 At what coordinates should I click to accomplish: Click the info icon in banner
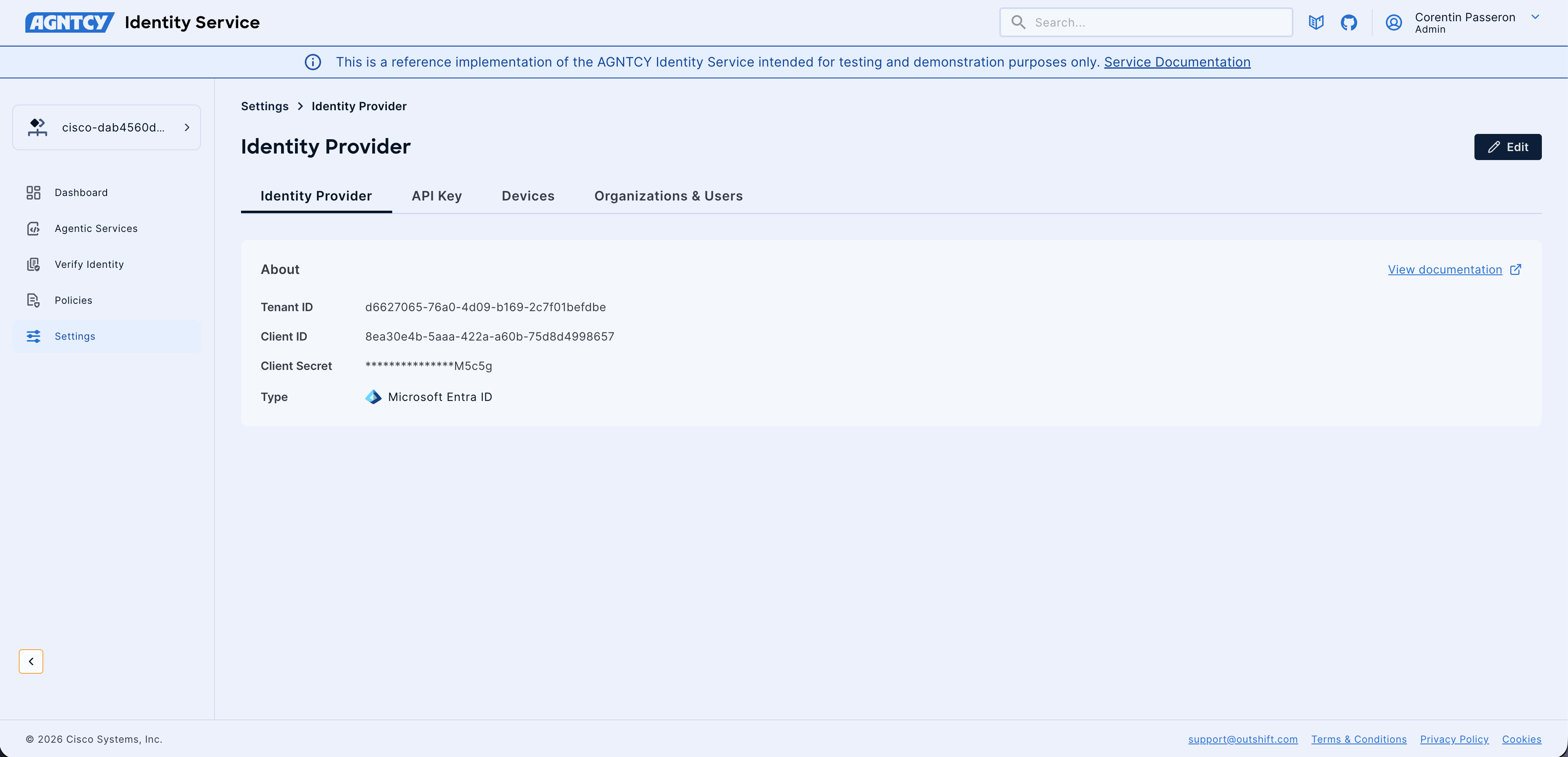point(313,62)
